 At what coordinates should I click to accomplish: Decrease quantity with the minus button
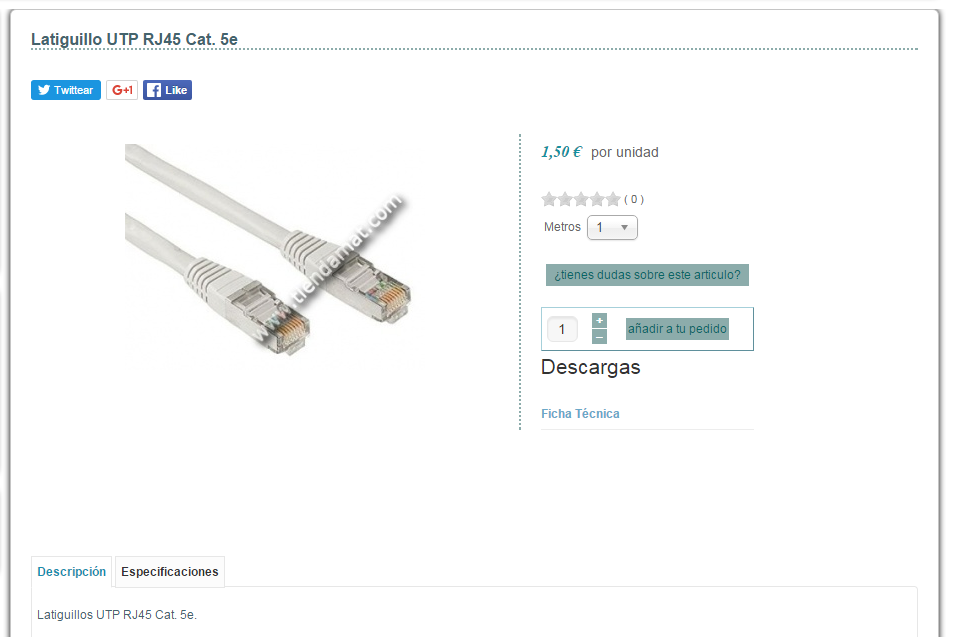coord(599,337)
